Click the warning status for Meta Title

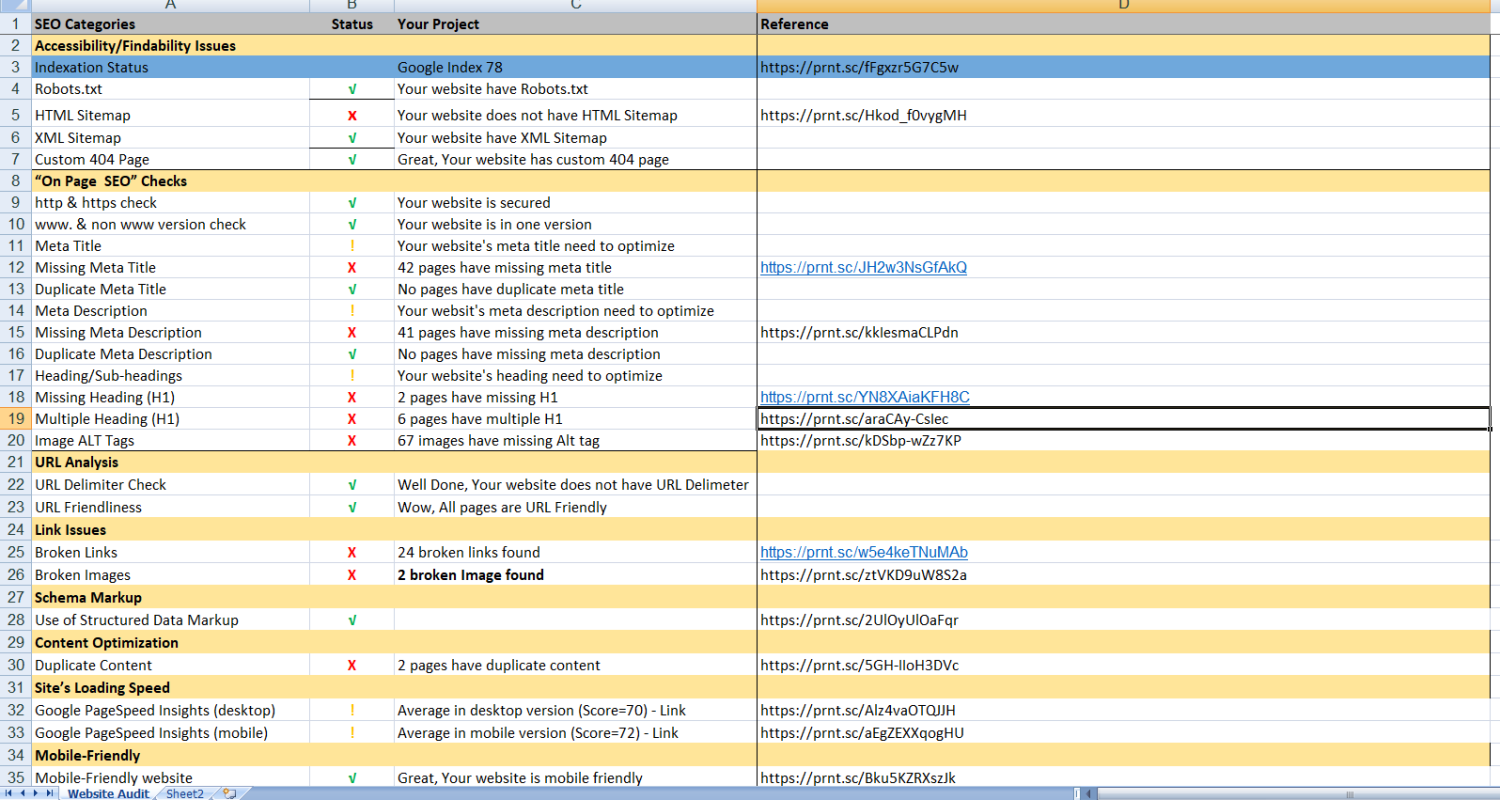[x=352, y=246]
